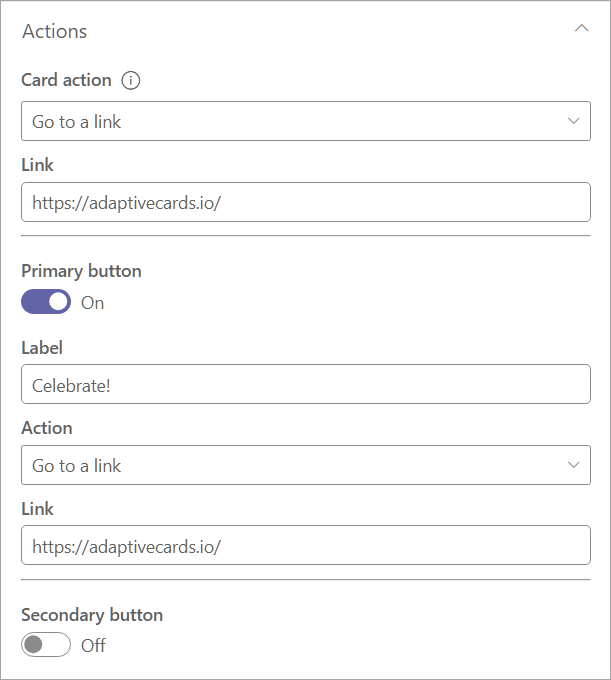Click the "Off" text beside the Secondary button switch
This screenshot has width=611, height=680.
(x=94, y=646)
